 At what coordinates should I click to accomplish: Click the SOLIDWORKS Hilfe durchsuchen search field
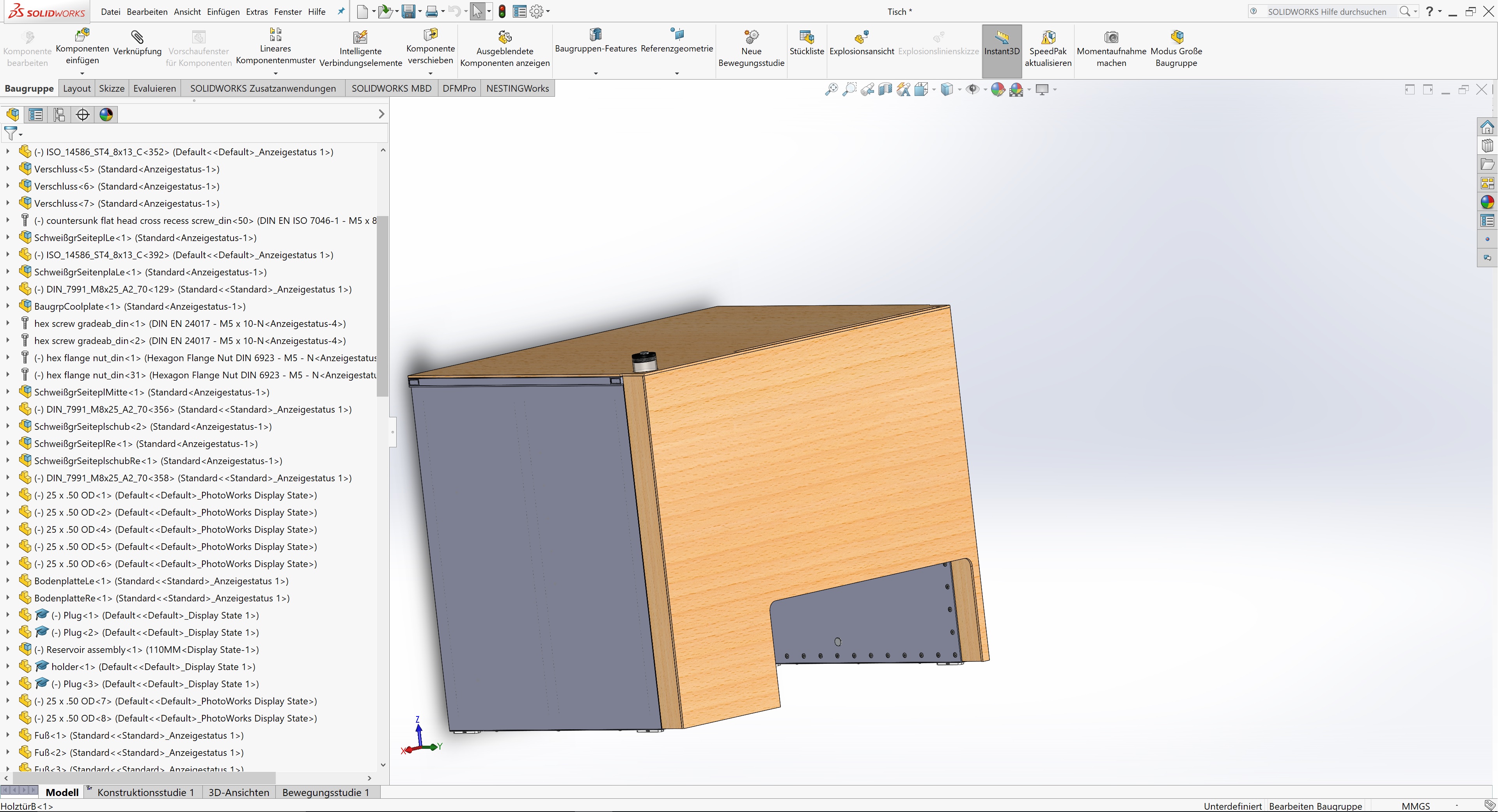pyautogui.click(x=1326, y=12)
